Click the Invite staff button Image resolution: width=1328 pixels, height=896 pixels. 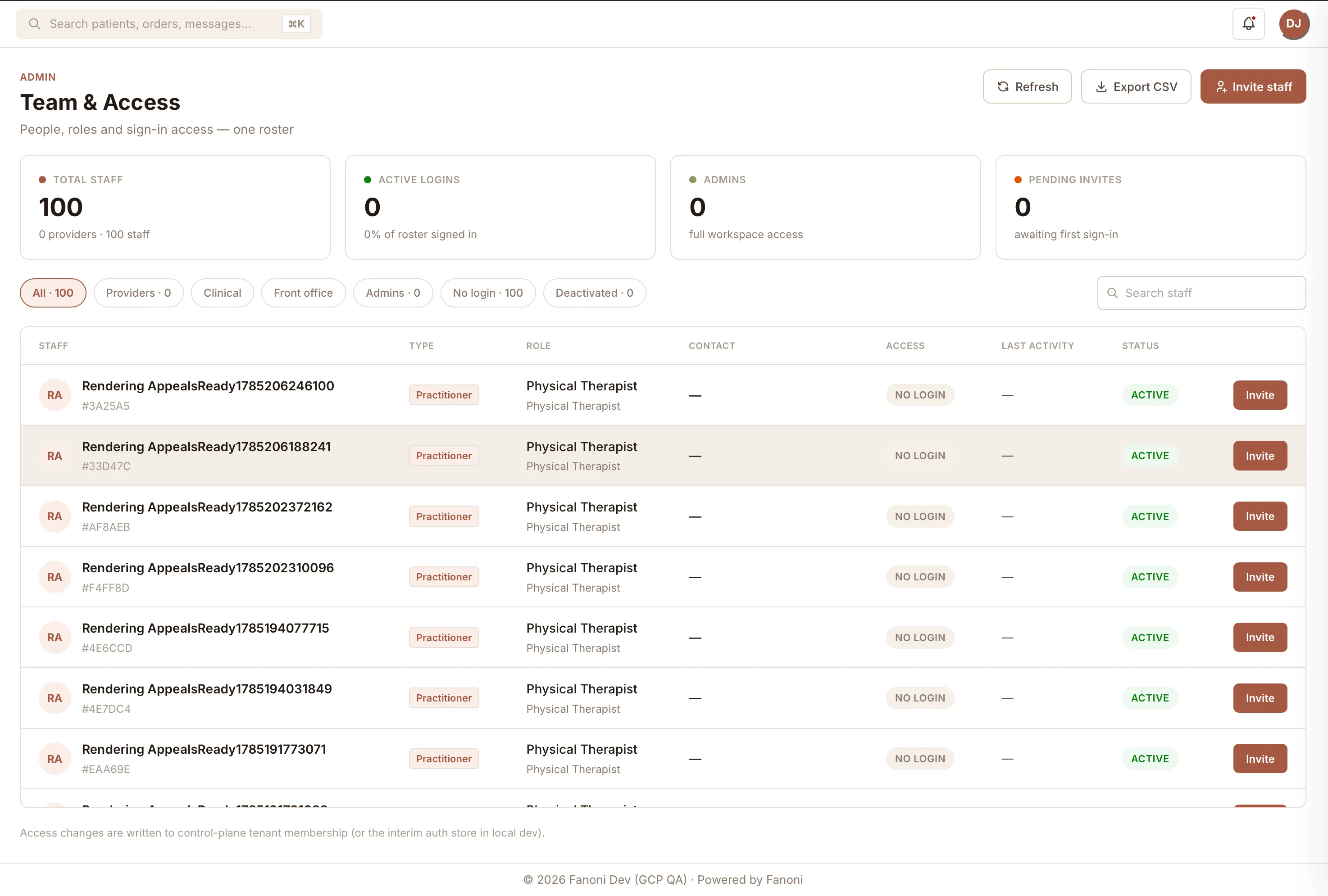point(1253,87)
